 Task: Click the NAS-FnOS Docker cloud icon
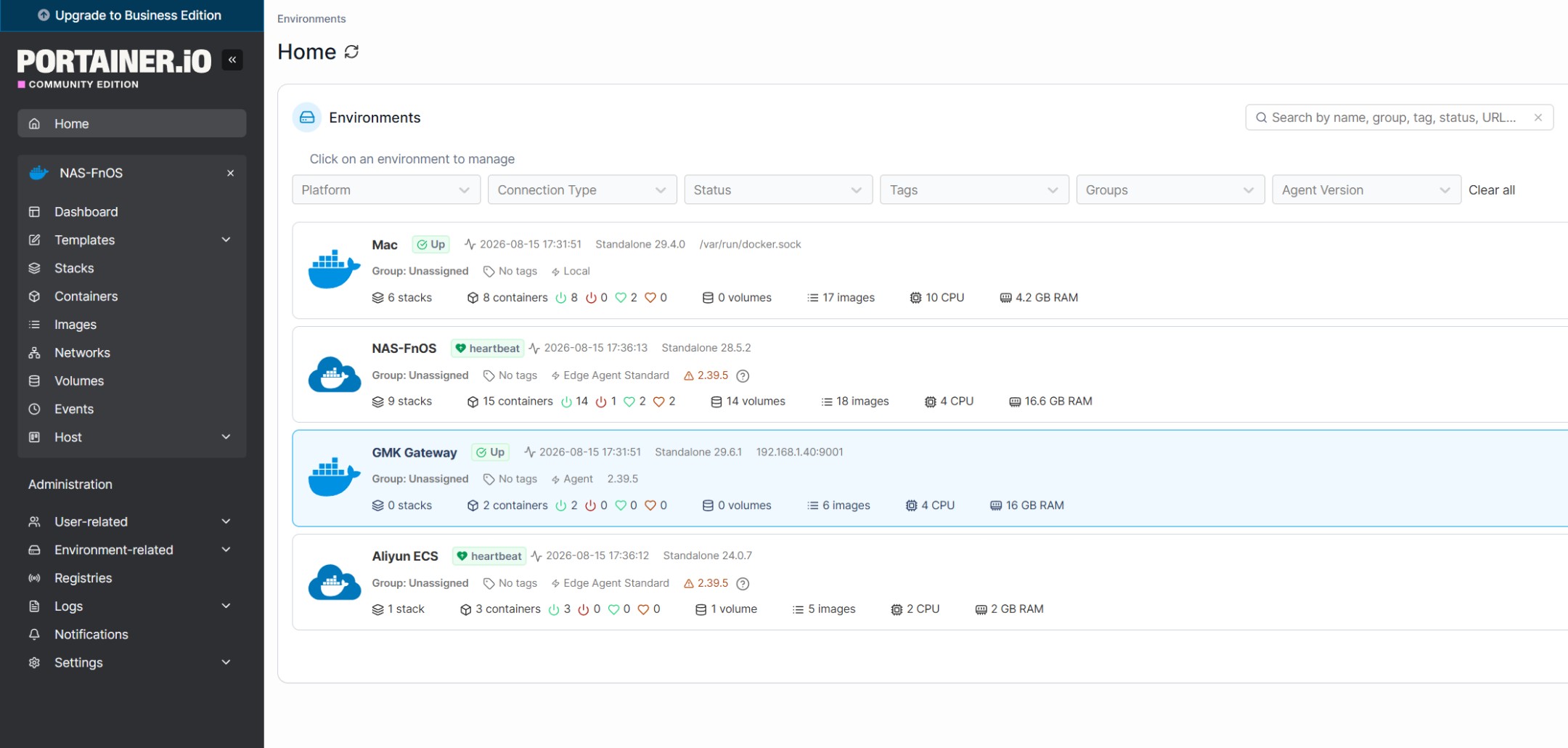click(334, 374)
